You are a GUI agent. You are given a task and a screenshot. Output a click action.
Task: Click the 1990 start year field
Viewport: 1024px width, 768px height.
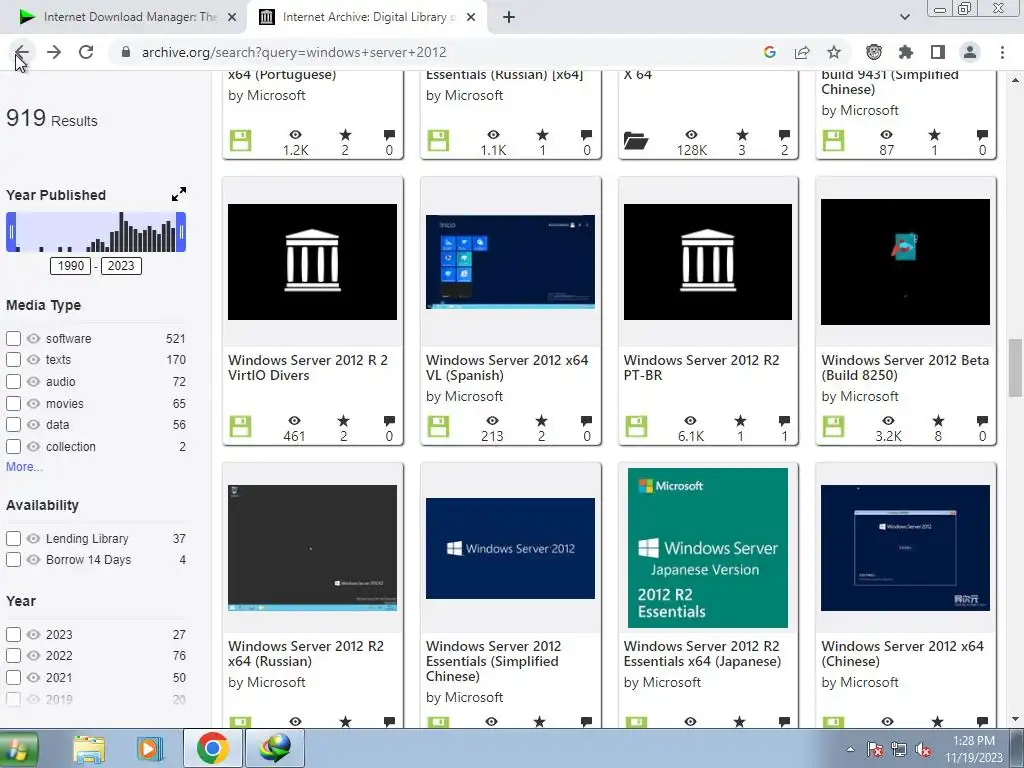point(71,266)
